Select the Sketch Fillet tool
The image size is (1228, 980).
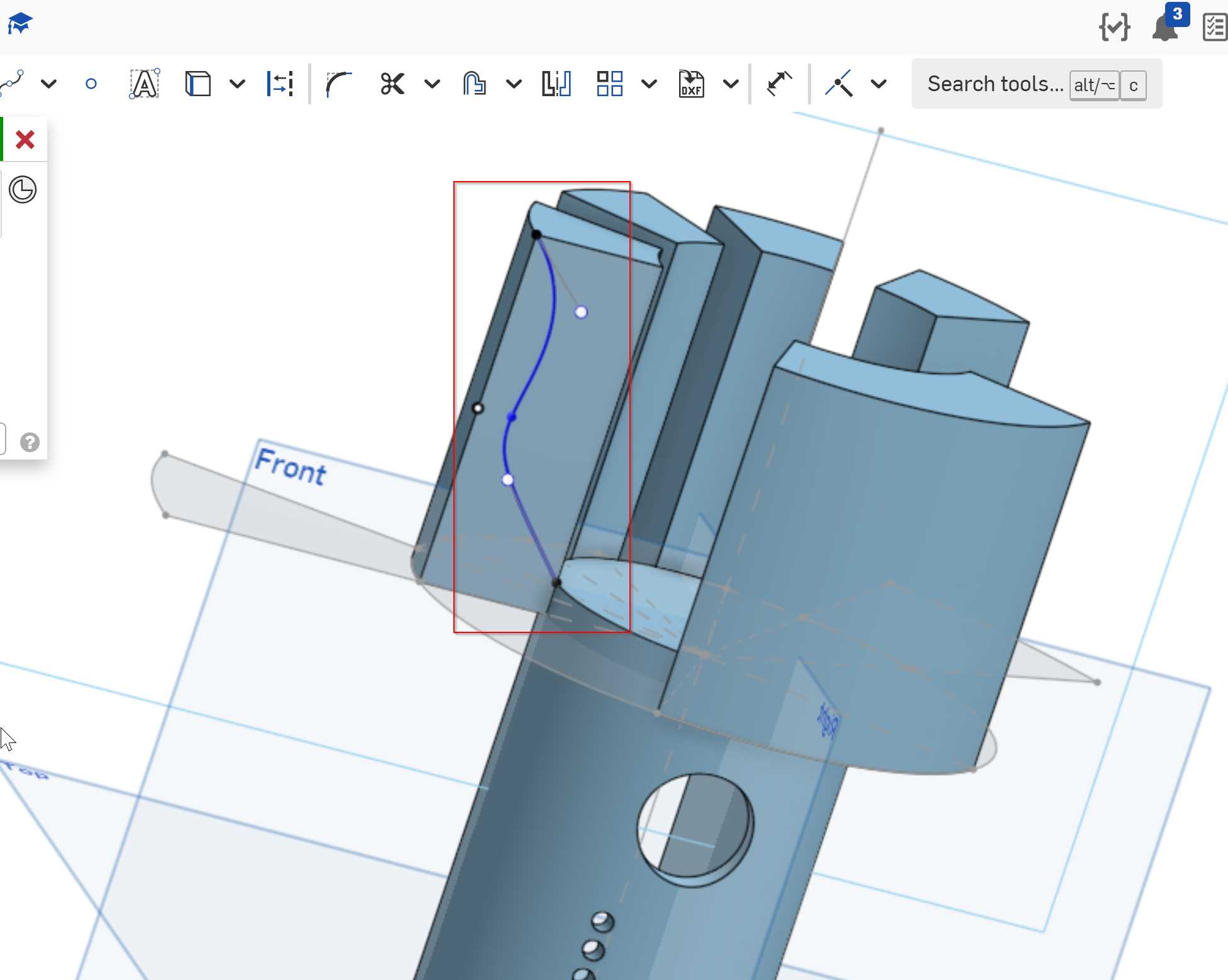338,84
